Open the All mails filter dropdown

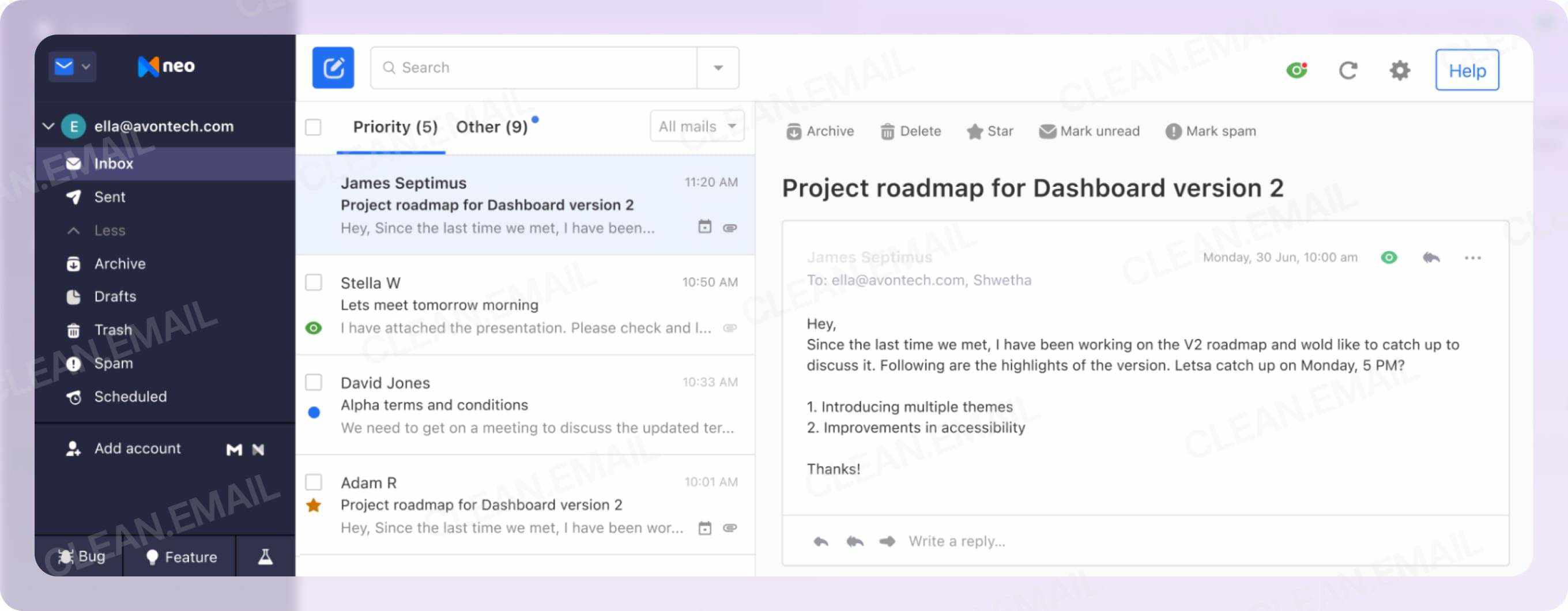[x=696, y=126]
